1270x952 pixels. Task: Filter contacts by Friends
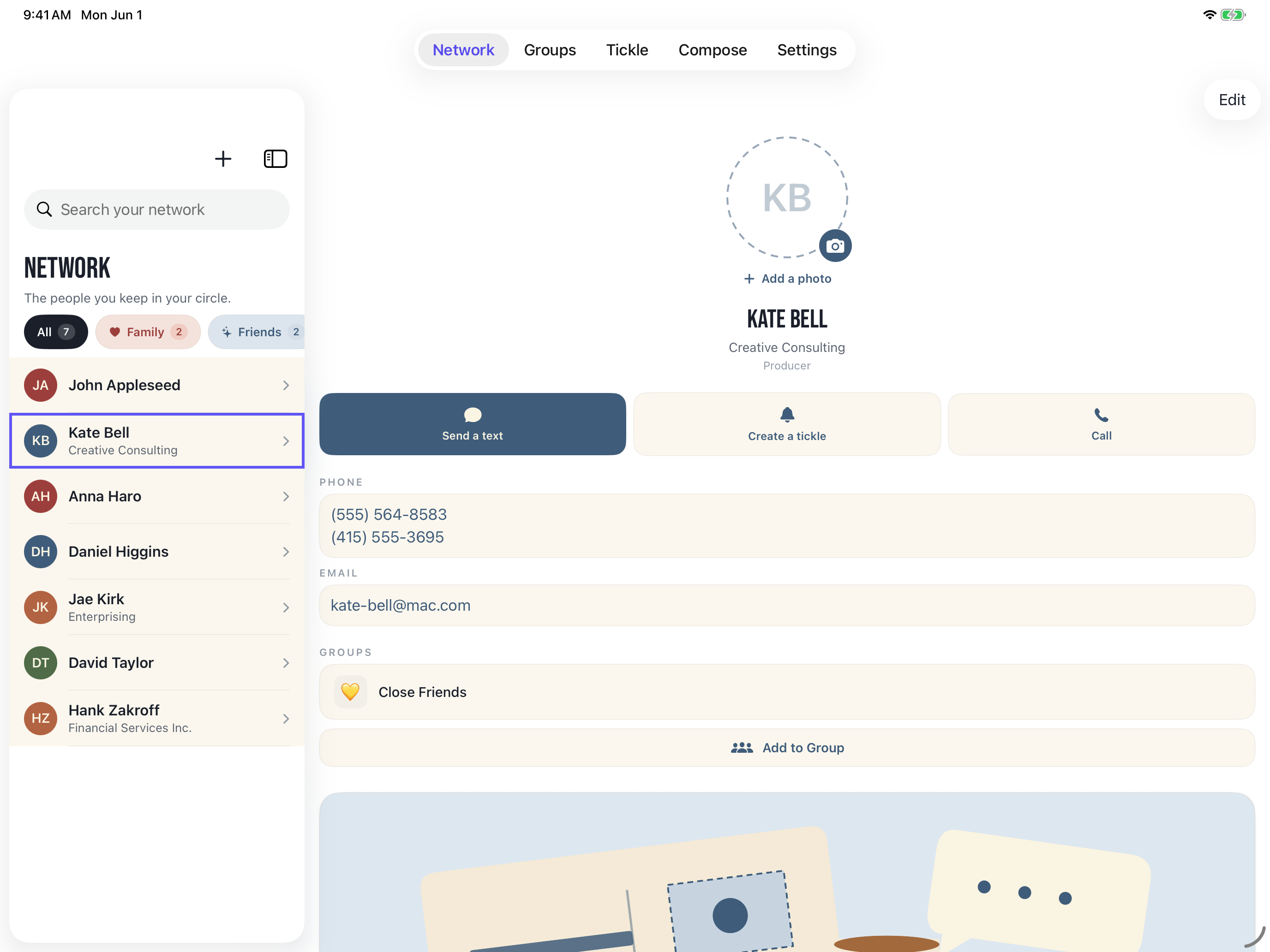(x=257, y=332)
